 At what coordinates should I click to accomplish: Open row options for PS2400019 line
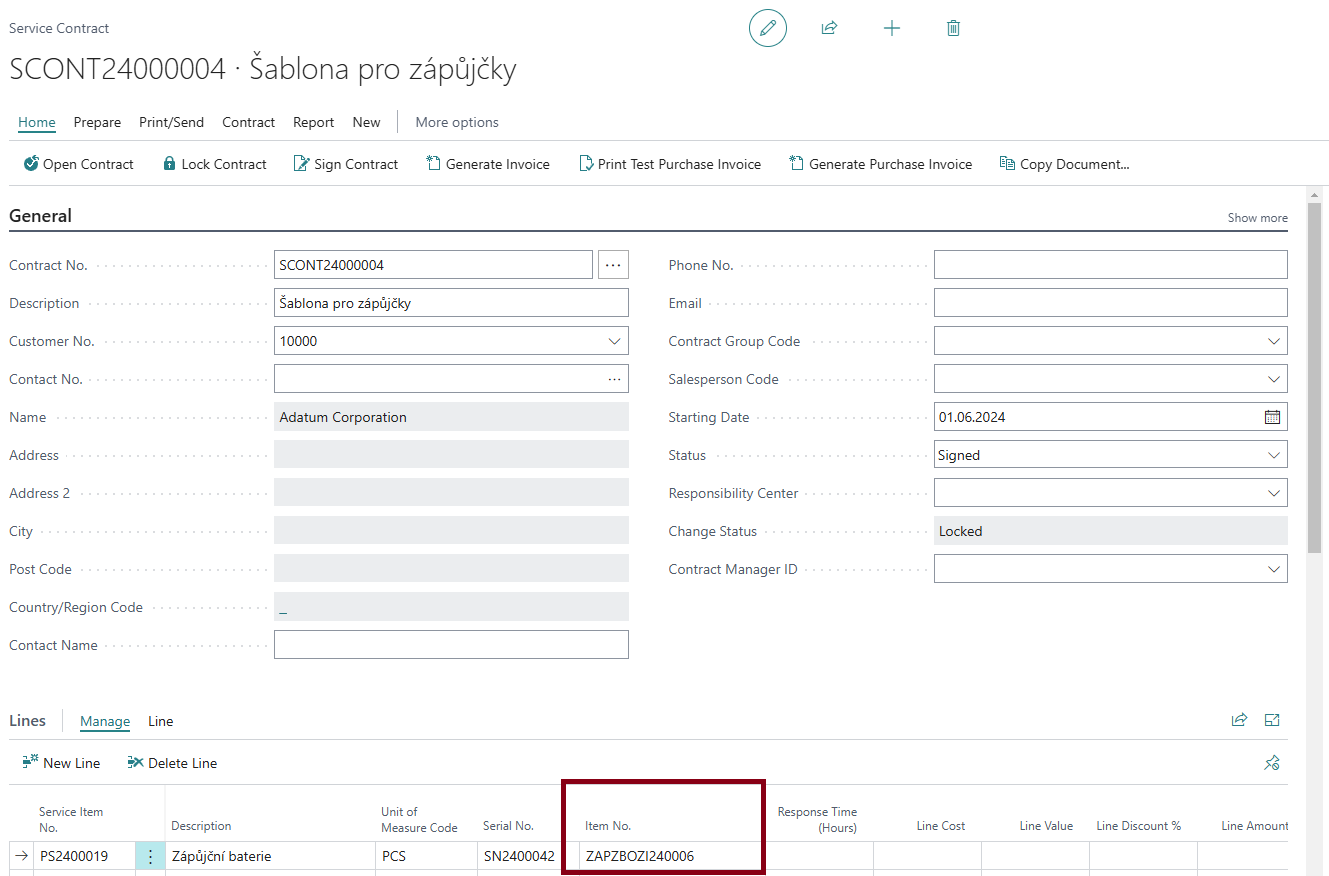pos(150,856)
